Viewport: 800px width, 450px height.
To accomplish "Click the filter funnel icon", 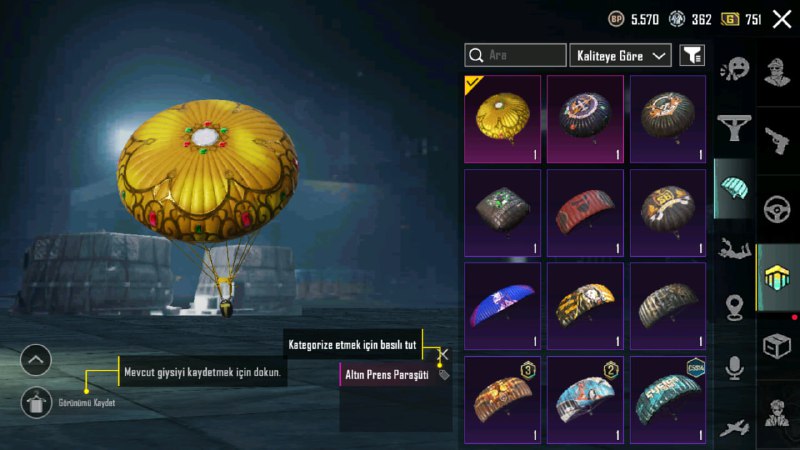I will pyautogui.click(x=692, y=55).
